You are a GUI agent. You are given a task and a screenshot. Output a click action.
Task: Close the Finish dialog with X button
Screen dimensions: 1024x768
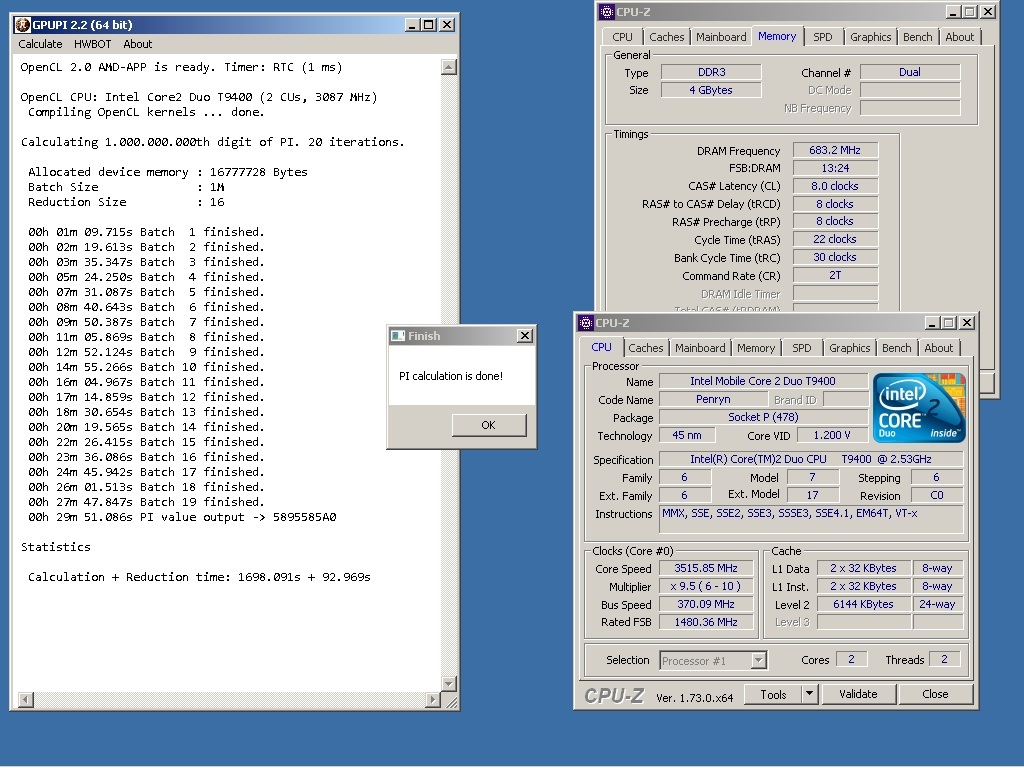click(x=524, y=336)
